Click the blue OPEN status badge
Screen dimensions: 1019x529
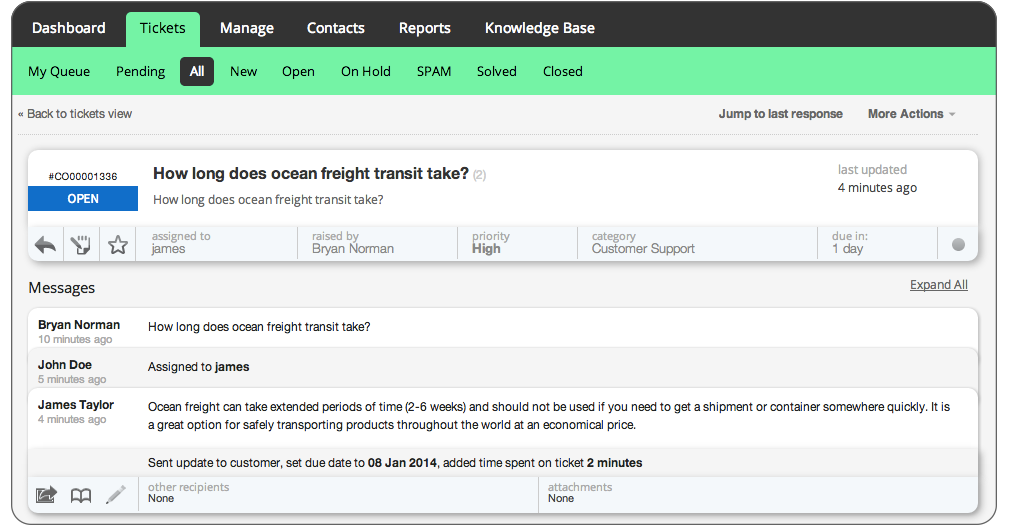[x=83, y=199]
